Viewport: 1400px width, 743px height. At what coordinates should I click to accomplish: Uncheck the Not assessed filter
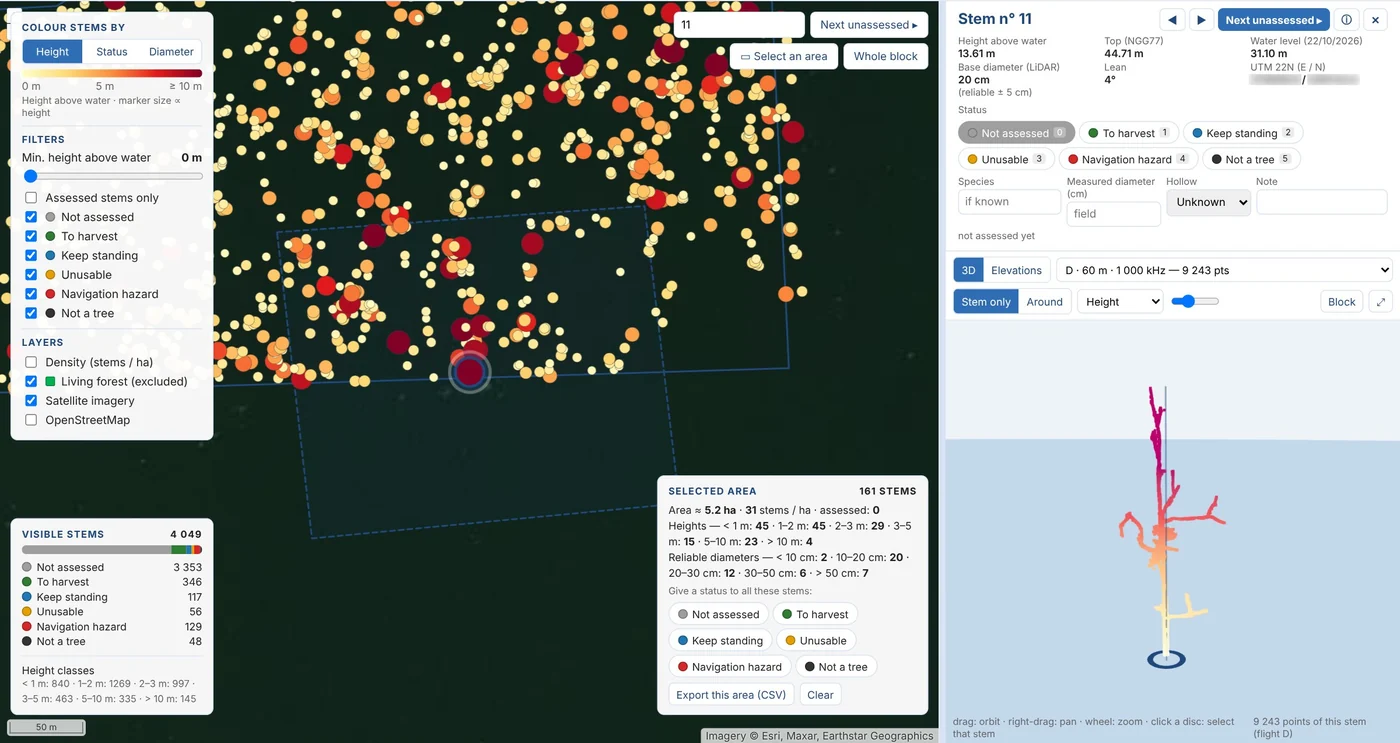[31, 217]
